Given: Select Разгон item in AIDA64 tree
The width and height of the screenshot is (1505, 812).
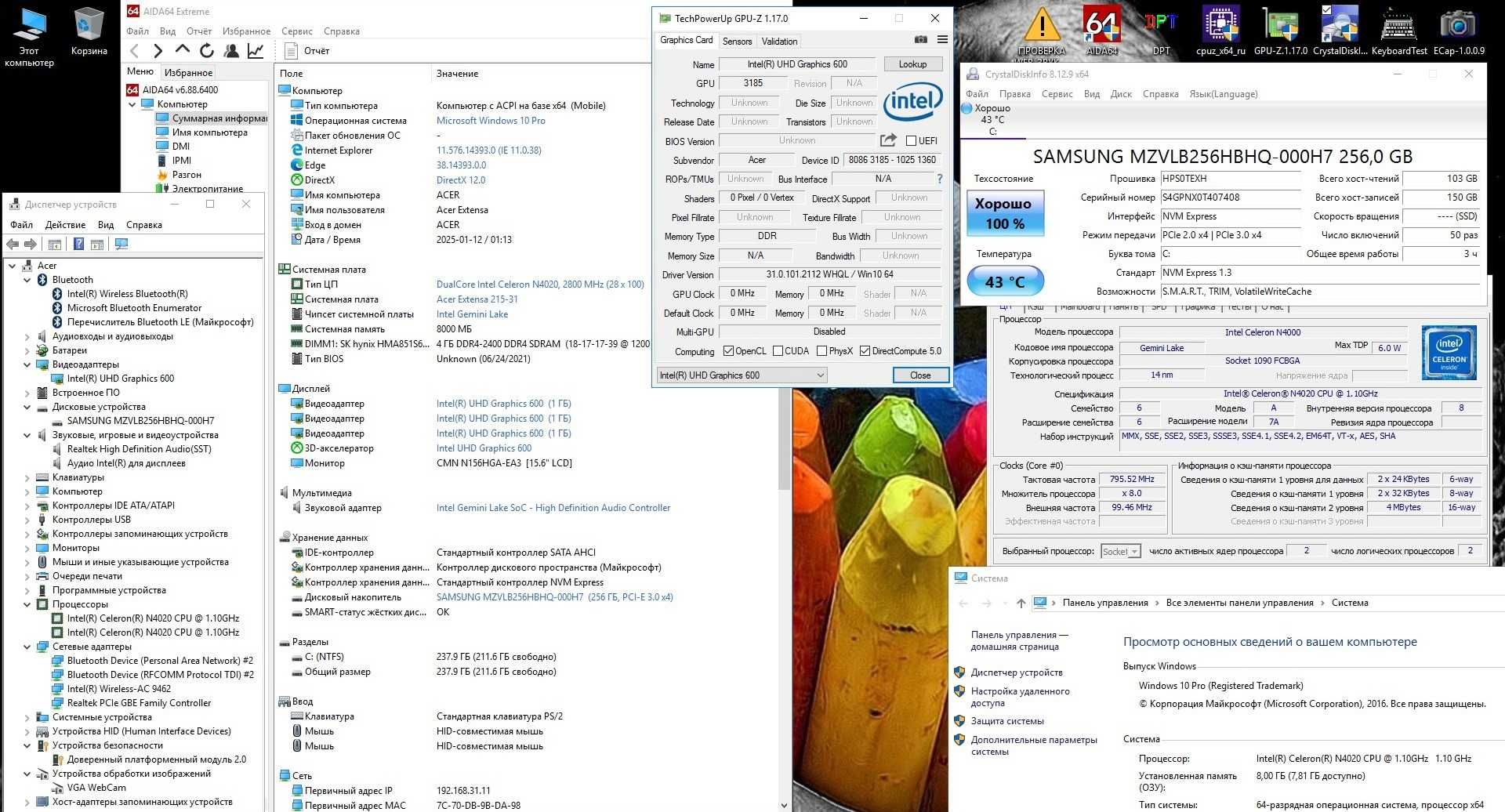Looking at the screenshot, I should [x=187, y=175].
